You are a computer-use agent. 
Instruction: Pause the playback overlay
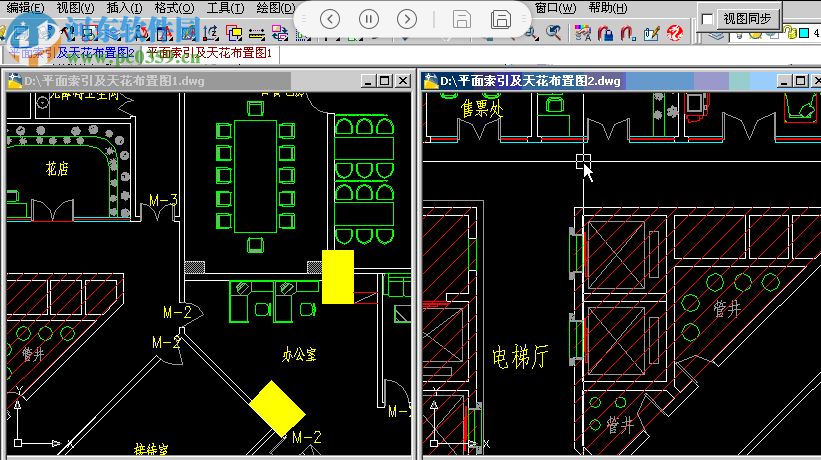pos(369,19)
